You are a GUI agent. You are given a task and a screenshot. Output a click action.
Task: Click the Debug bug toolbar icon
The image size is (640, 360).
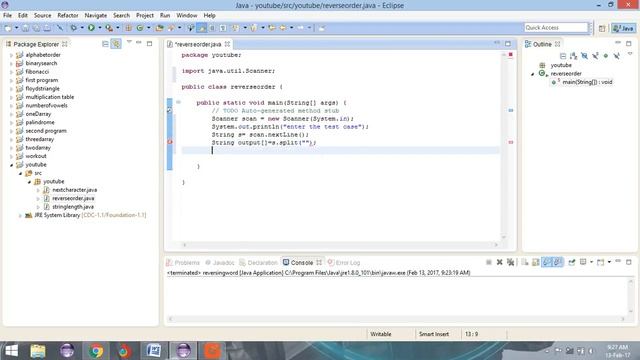(73, 28)
